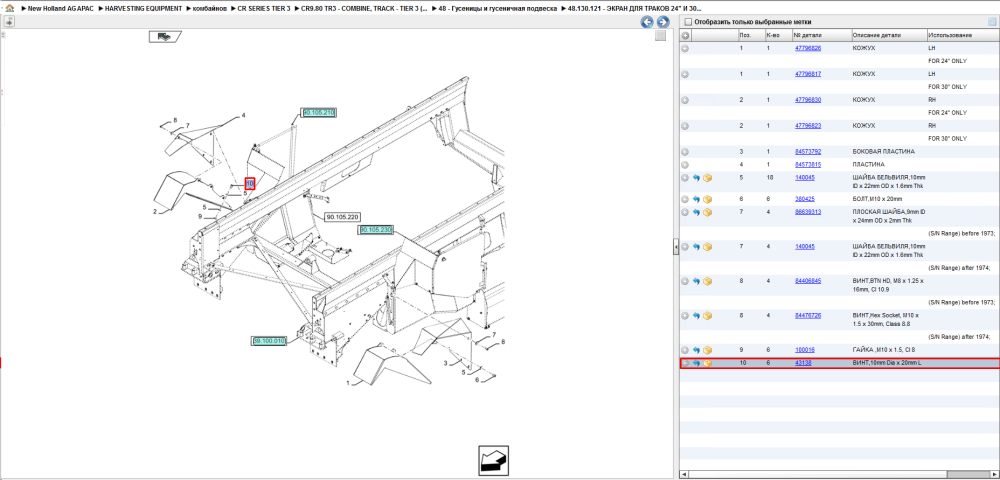Open part number 47796823 link

tap(808, 126)
